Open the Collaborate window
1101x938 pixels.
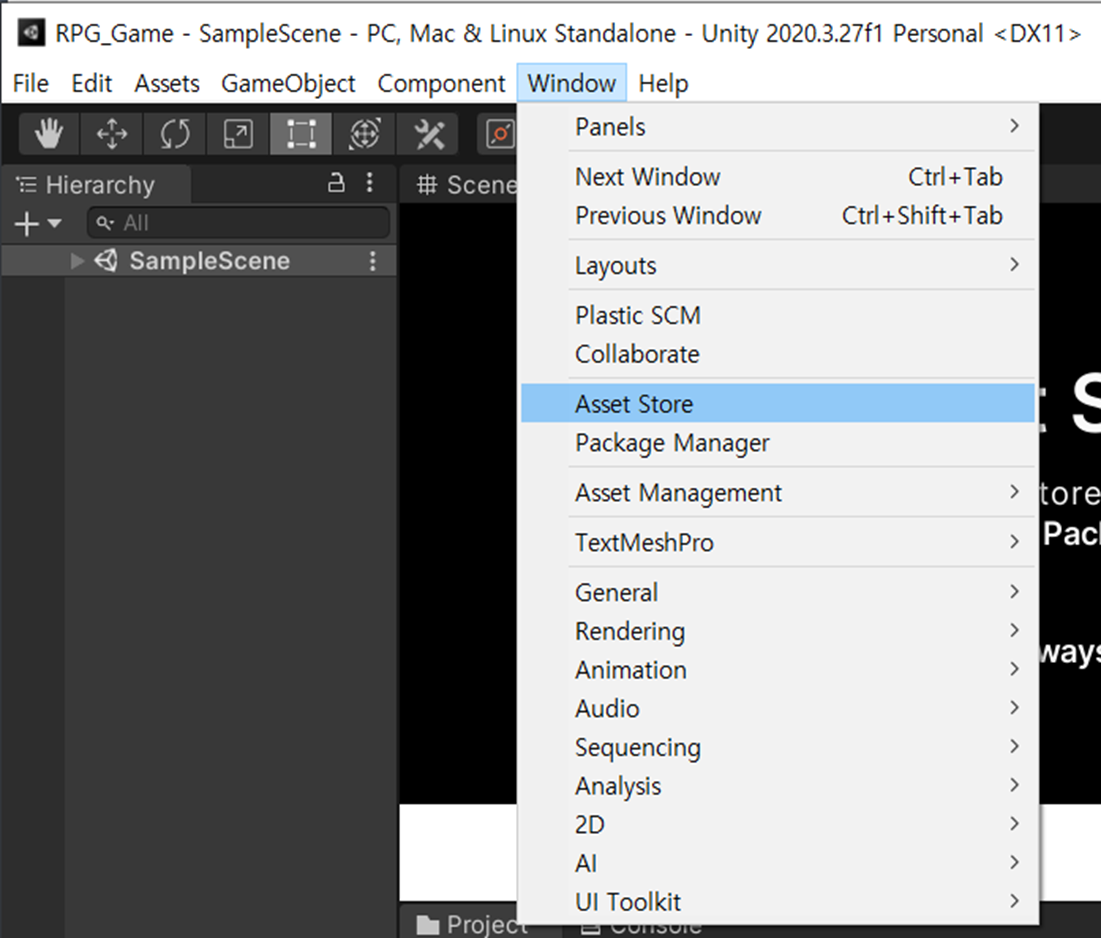[778, 354]
